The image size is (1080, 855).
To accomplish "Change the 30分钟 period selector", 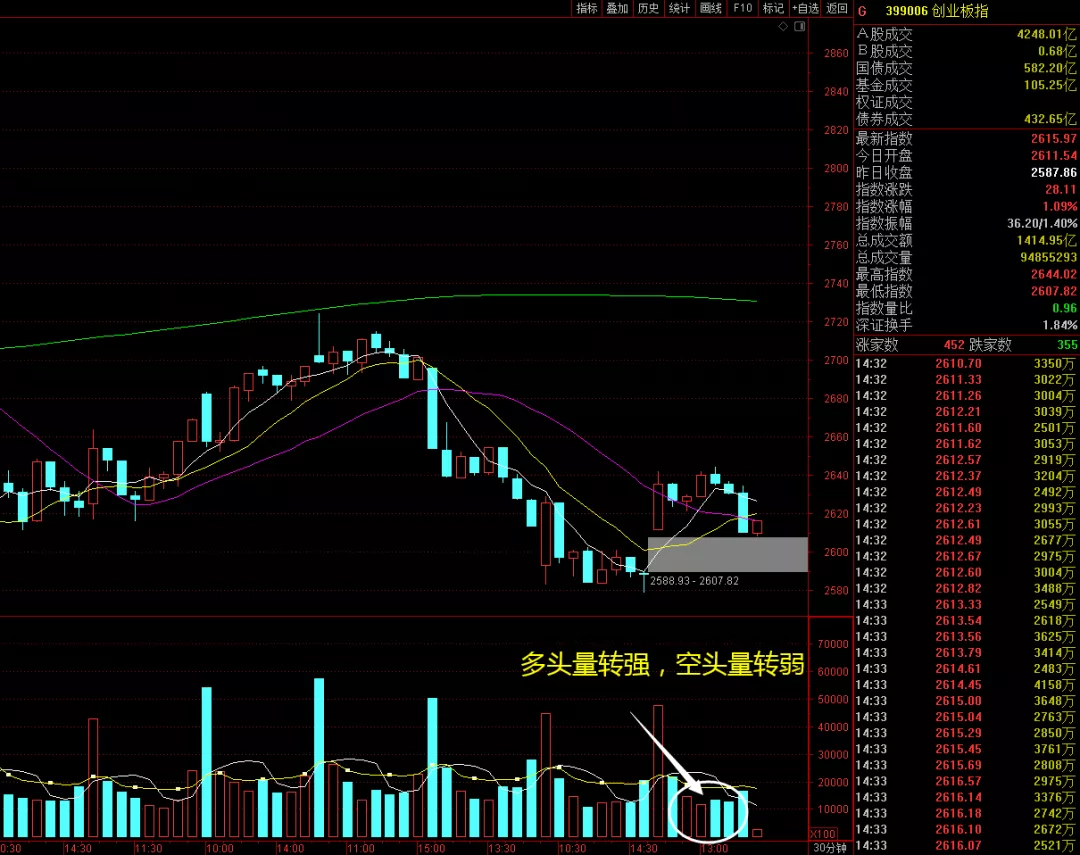I will (x=829, y=848).
